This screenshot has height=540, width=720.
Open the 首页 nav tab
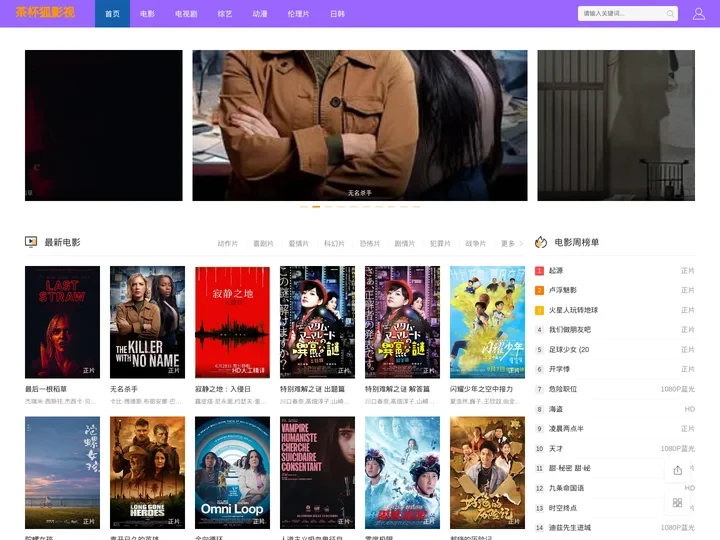112,14
